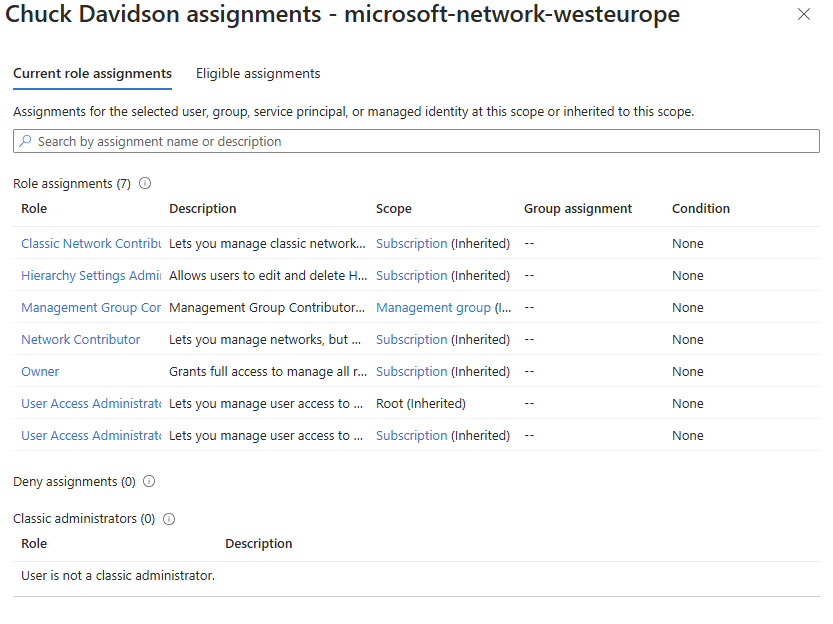This screenshot has height=624, width=833.
Task: Click 'Allows users to edit and delete H...' description
Action: tap(268, 276)
